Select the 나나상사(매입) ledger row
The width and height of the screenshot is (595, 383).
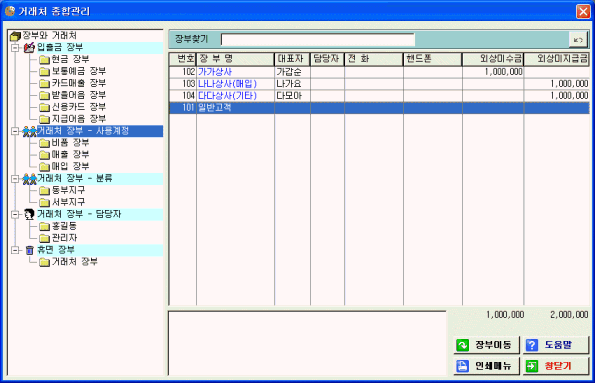pos(379,84)
